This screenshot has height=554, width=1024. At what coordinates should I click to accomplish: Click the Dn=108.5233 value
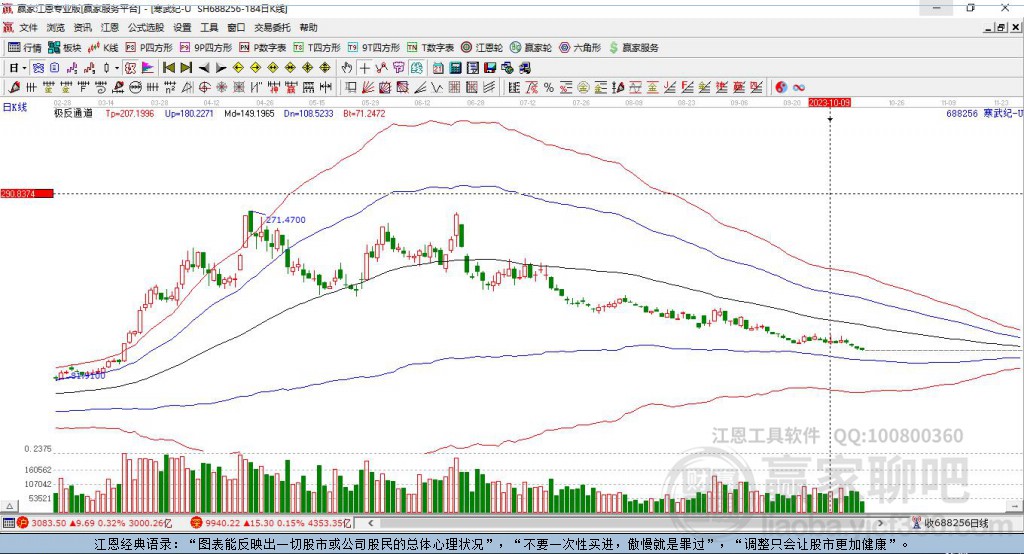click(308, 113)
